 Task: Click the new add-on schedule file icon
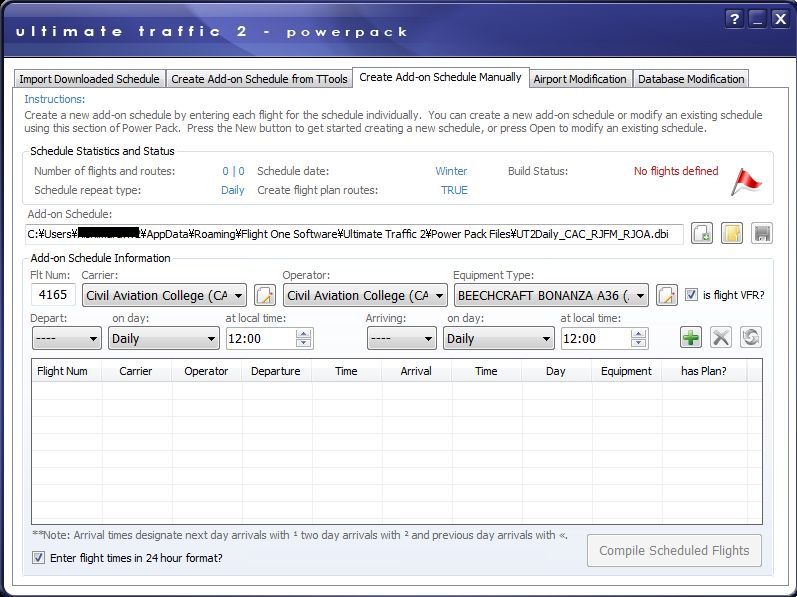click(702, 234)
